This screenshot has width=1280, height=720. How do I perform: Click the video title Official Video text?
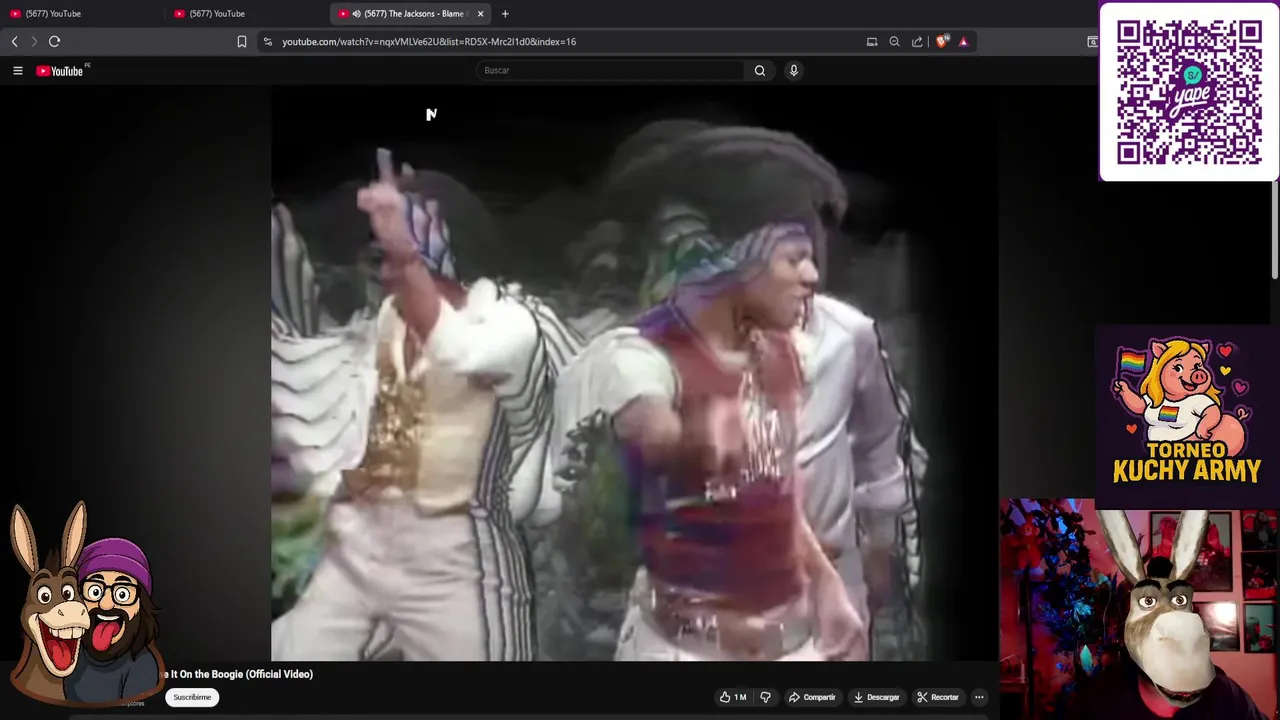point(240,674)
